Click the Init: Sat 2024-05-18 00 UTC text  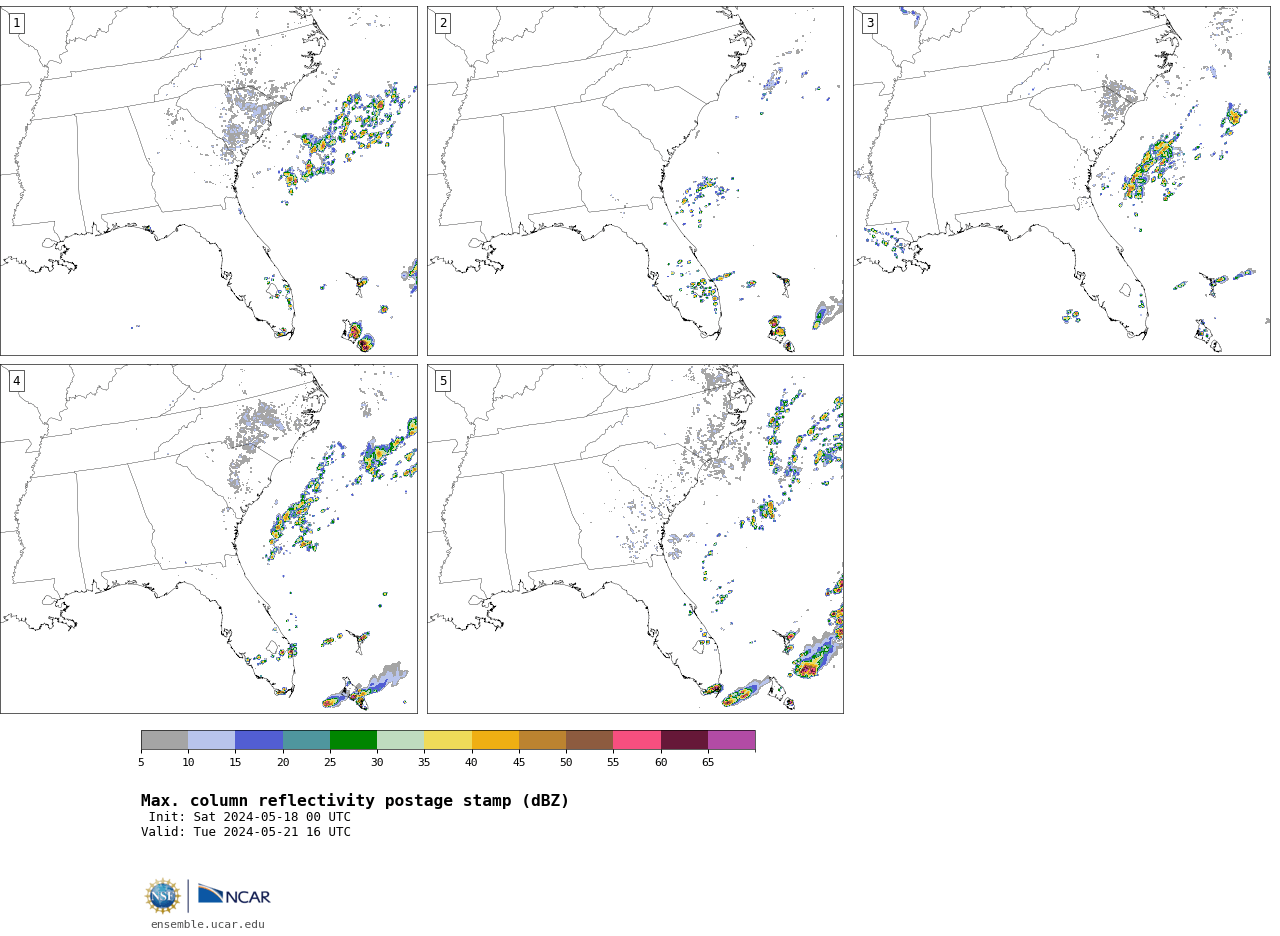(250, 817)
